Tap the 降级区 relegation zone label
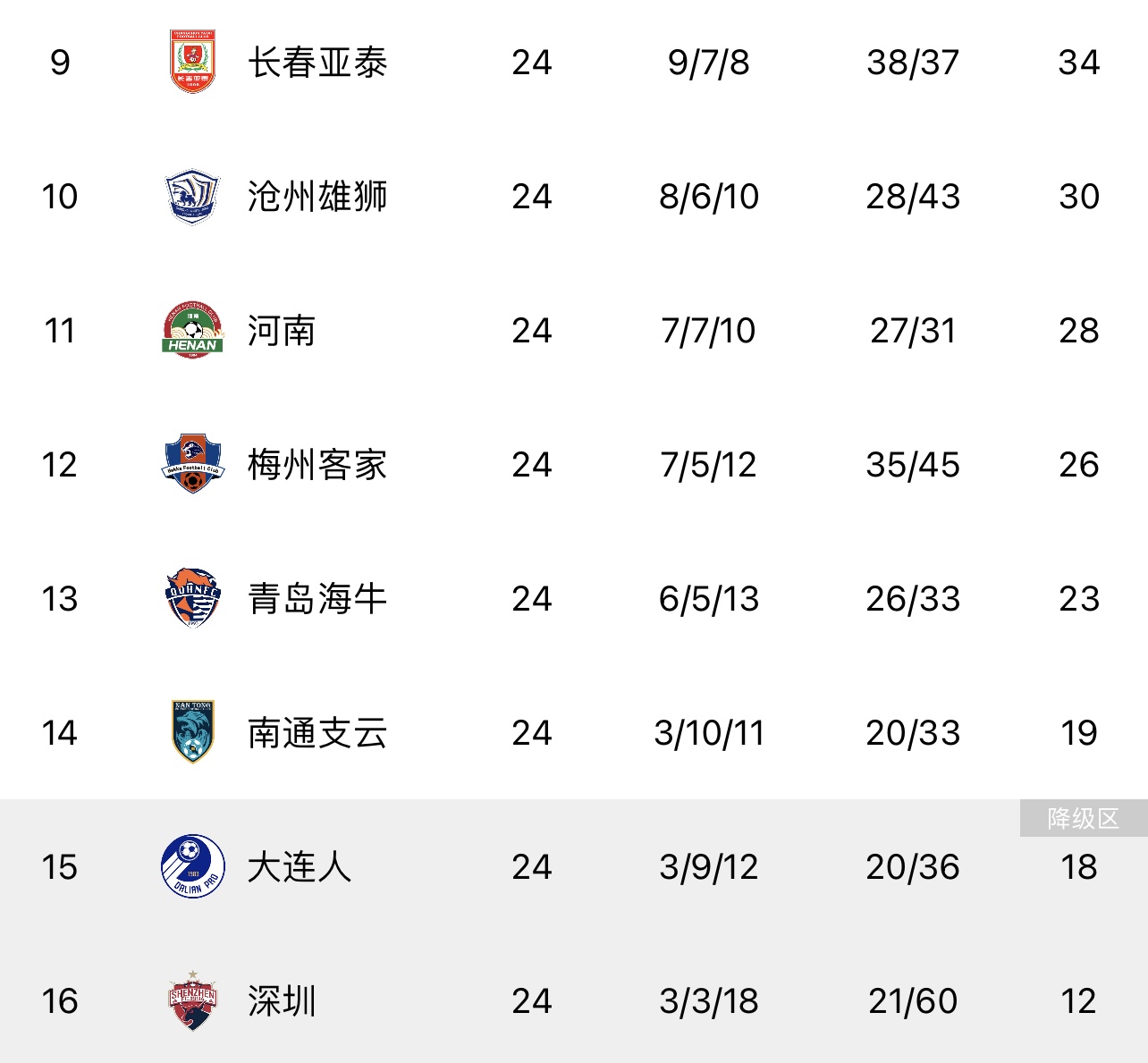The image size is (1148, 1063). coord(1084,818)
